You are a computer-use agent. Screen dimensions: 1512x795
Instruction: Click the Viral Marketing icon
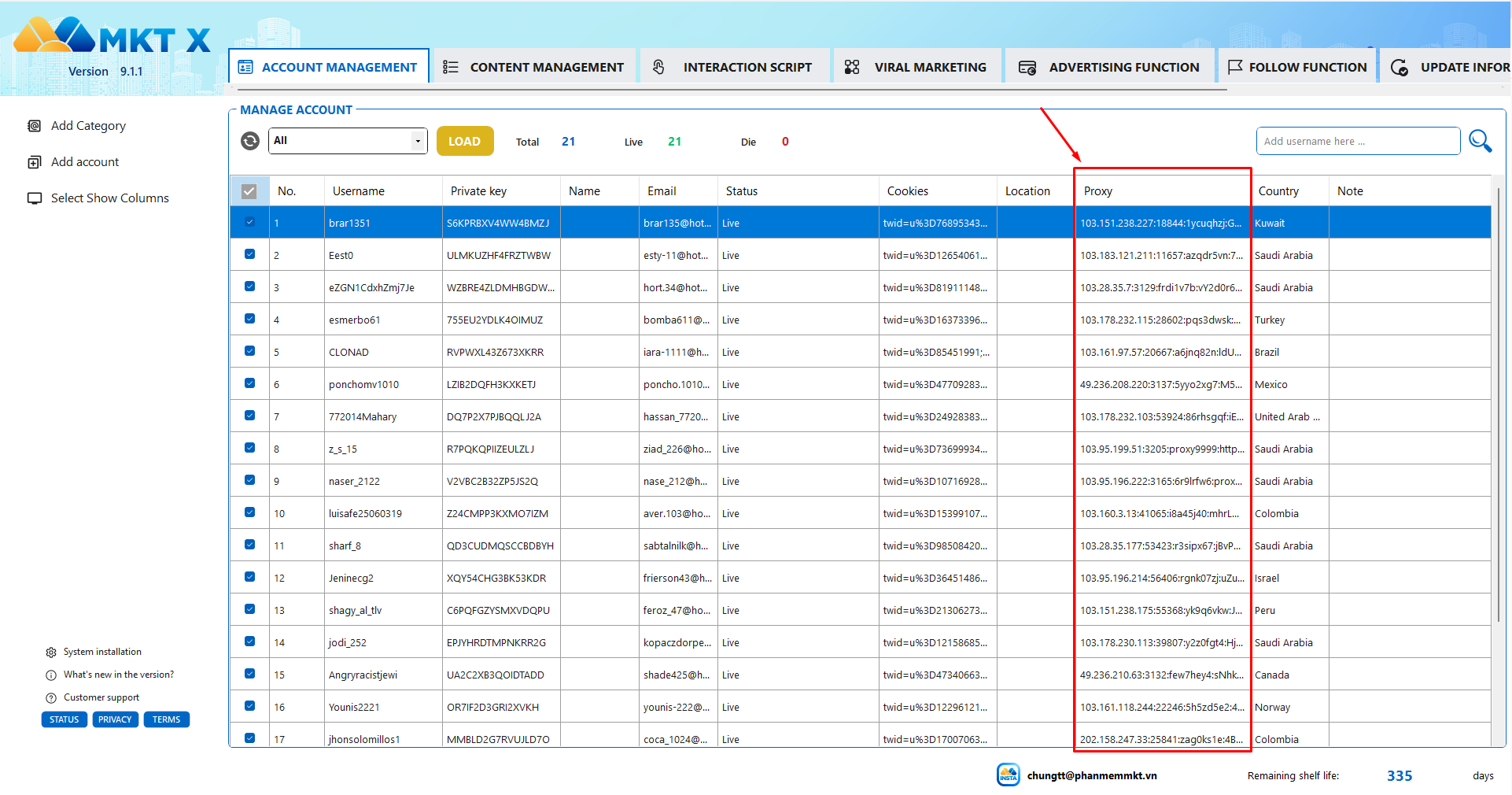pyautogui.click(x=852, y=68)
